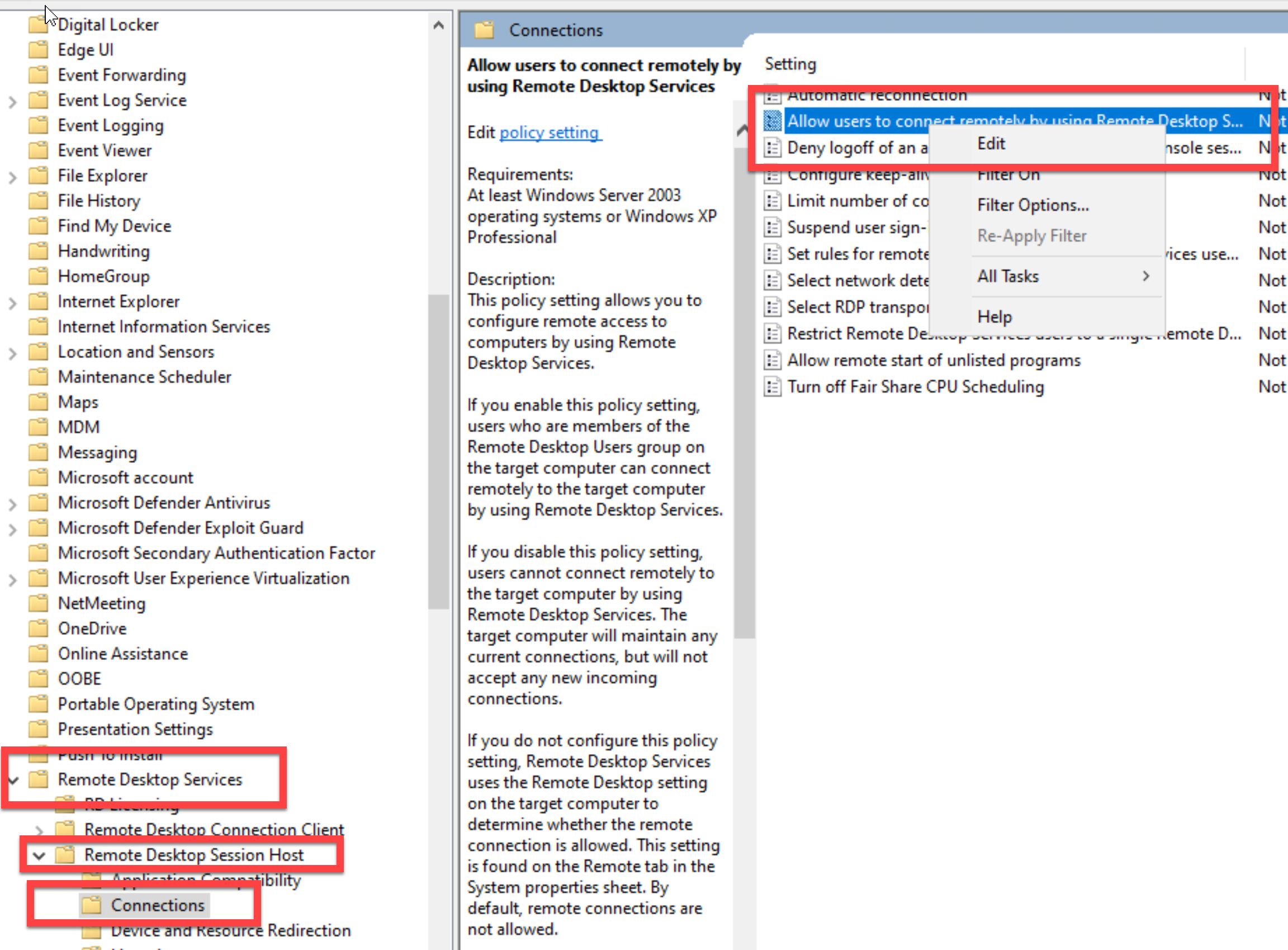Click the tree pane scroll up arrow

[438, 25]
